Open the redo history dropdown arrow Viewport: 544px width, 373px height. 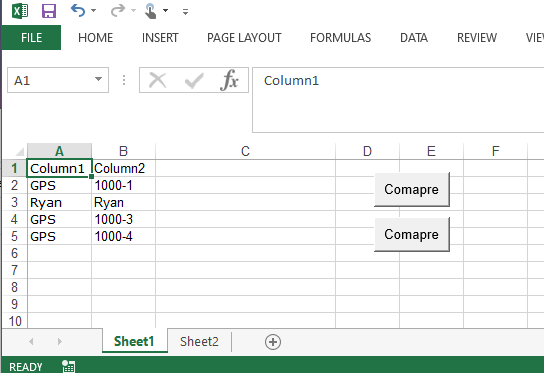click(134, 11)
